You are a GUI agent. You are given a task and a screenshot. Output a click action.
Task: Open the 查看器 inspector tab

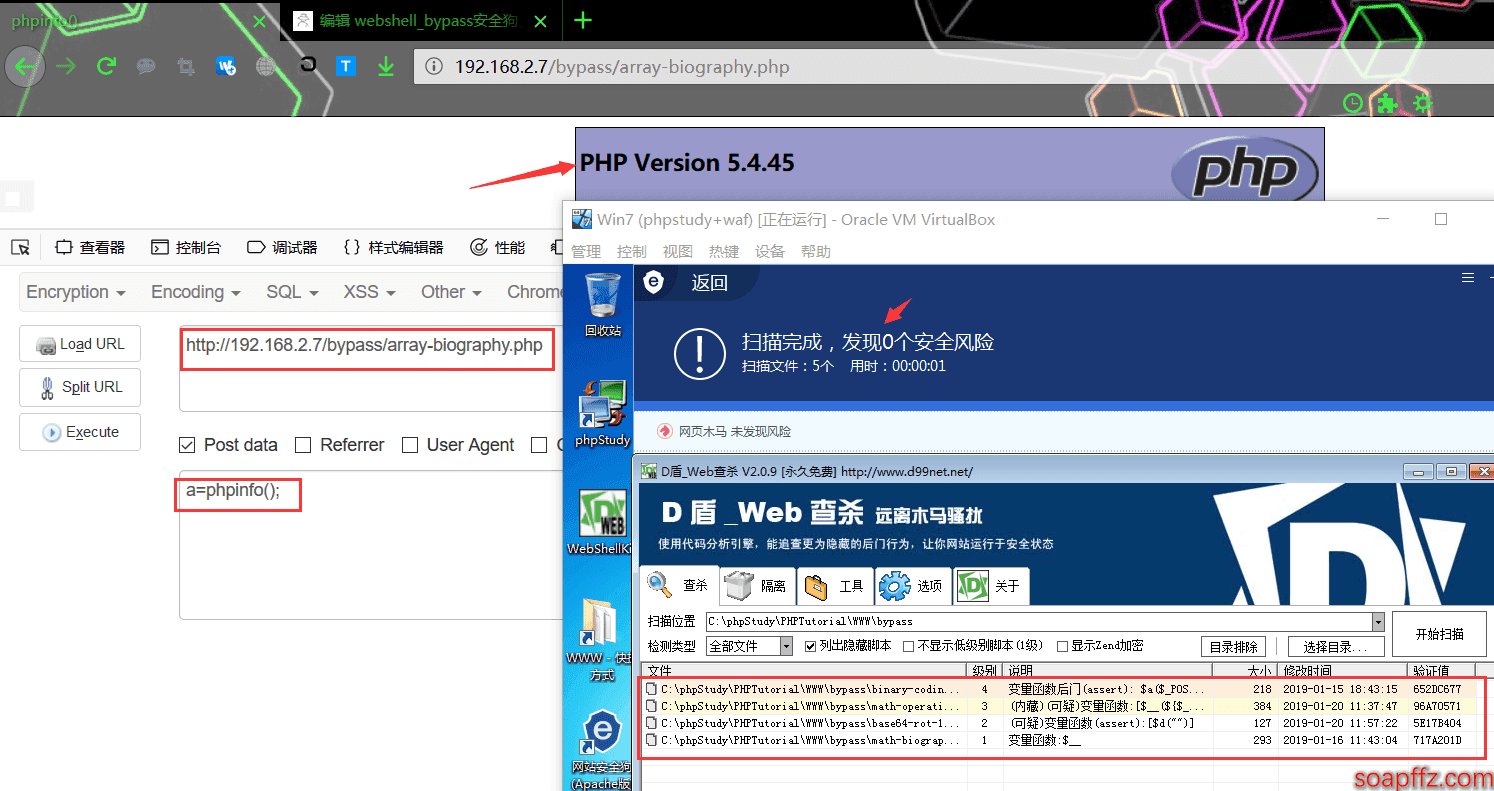click(90, 247)
